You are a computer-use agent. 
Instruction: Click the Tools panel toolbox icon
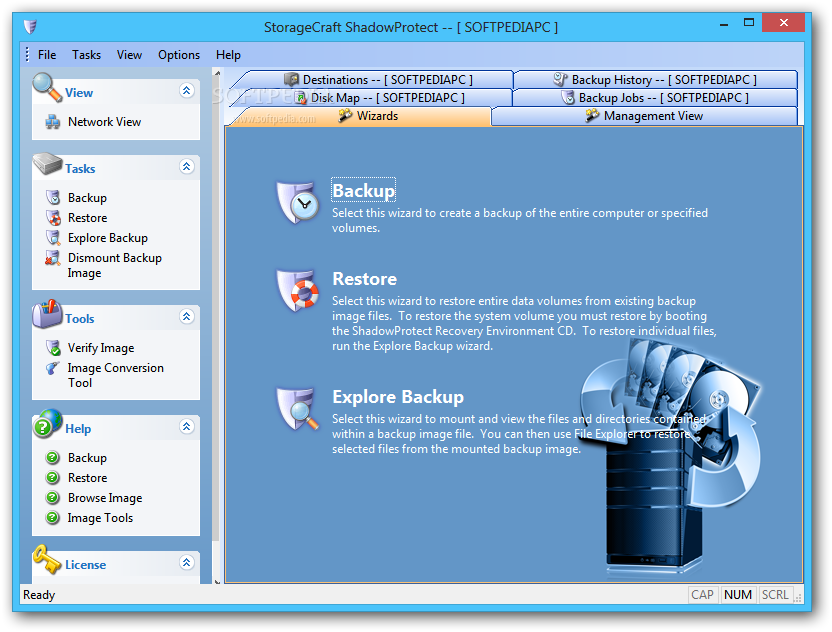(47, 313)
